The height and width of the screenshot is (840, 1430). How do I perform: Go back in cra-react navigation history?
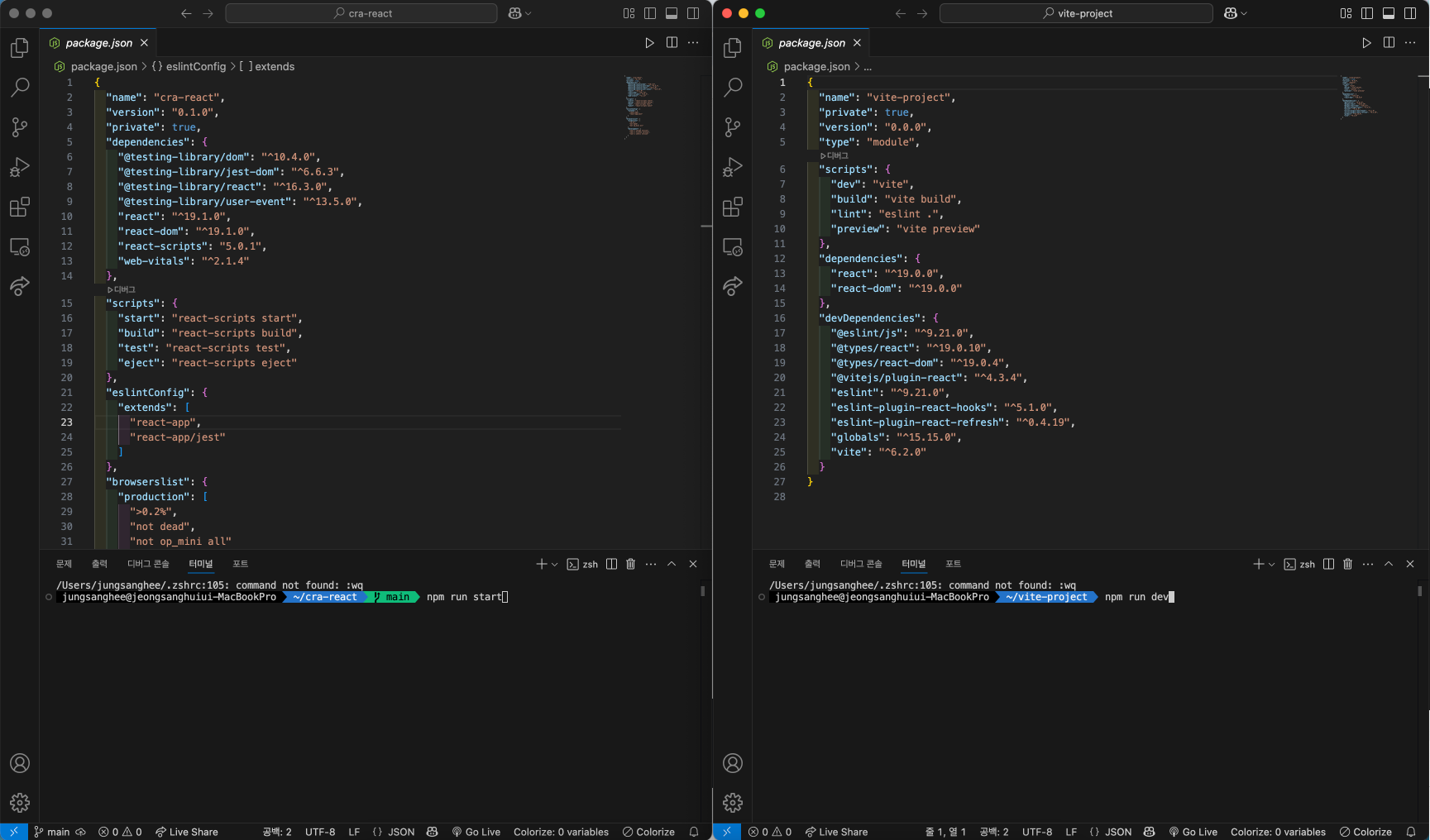point(186,13)
